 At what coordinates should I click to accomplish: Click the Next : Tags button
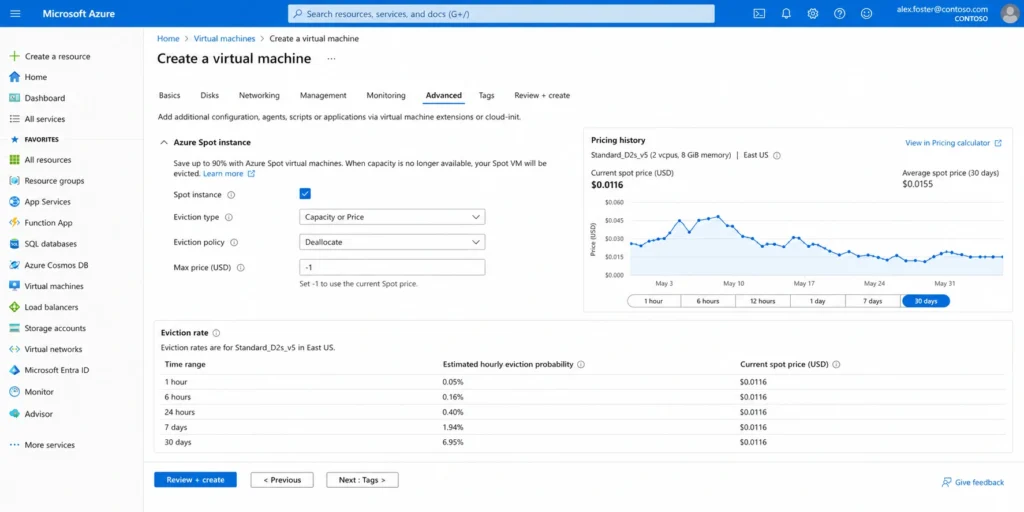click(x=362, y=480)
